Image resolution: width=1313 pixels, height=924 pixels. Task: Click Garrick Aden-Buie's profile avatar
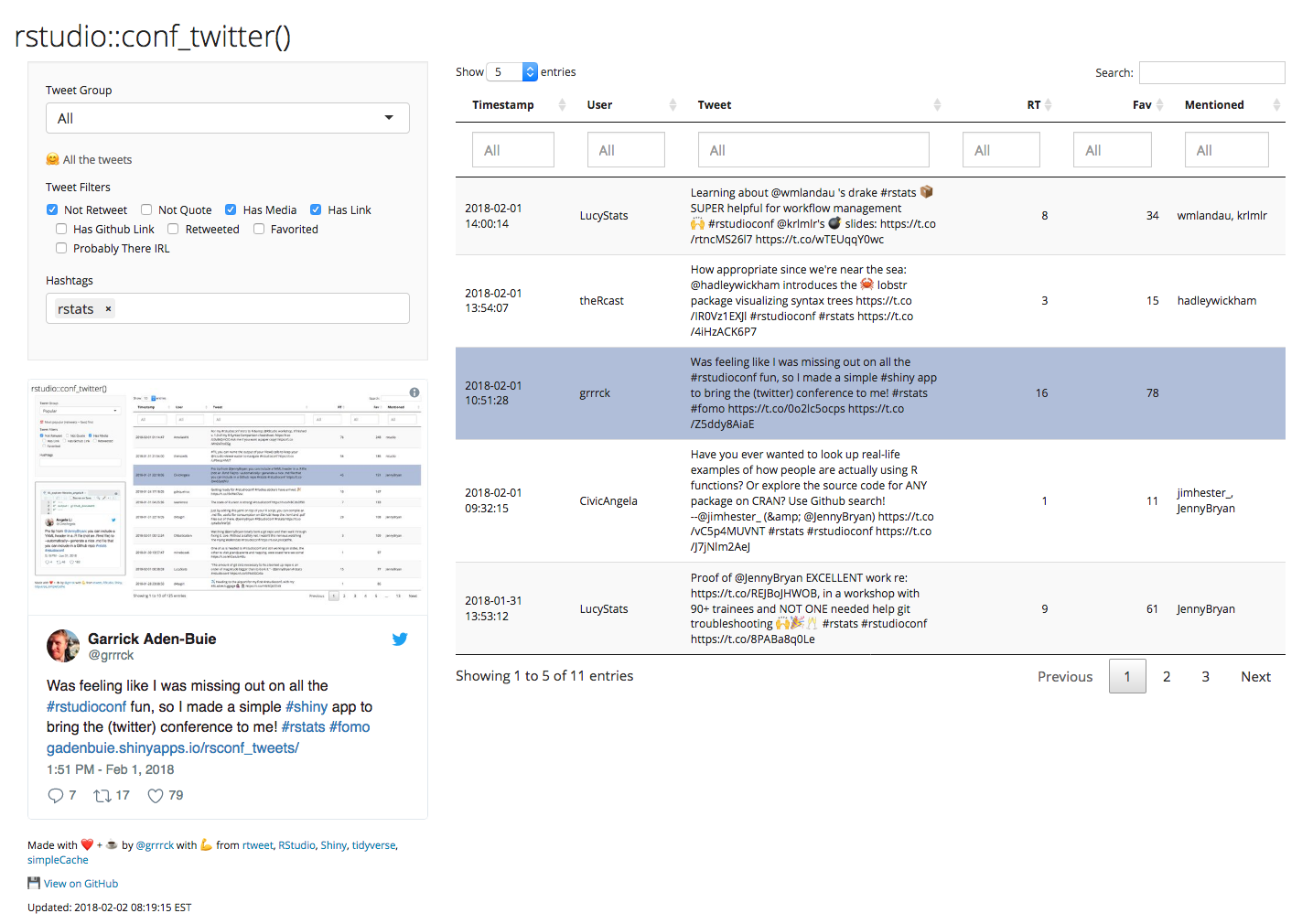point(63,646)
